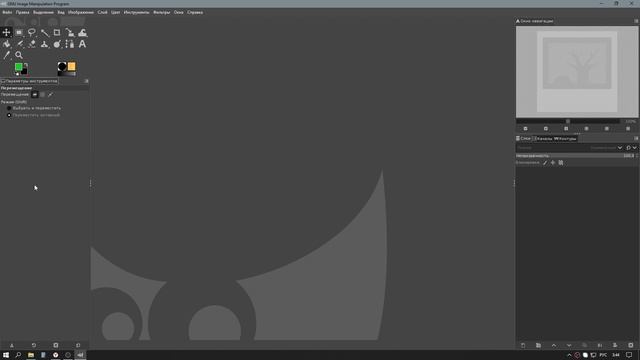The height and width of the screenshot is (360, 640).
Task: Select the Fuzzy Select wand tool
Action: coord(44,32)
